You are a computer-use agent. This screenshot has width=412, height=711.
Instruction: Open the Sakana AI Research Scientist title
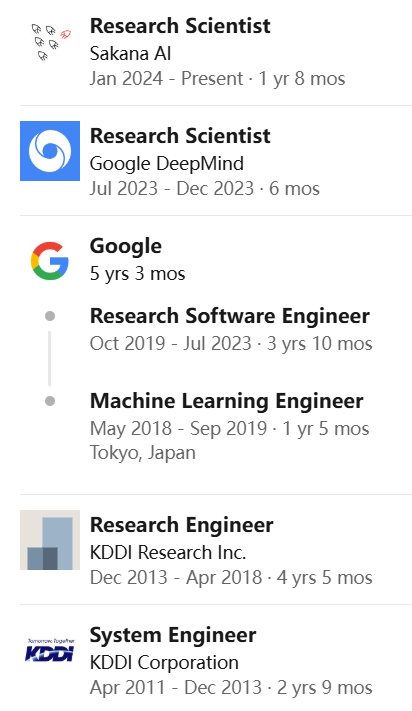tap(180, 25)
